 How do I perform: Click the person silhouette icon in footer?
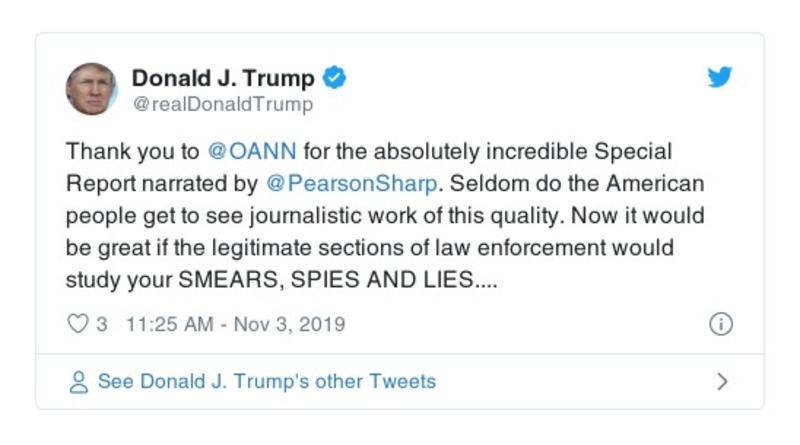pos(78,381)
